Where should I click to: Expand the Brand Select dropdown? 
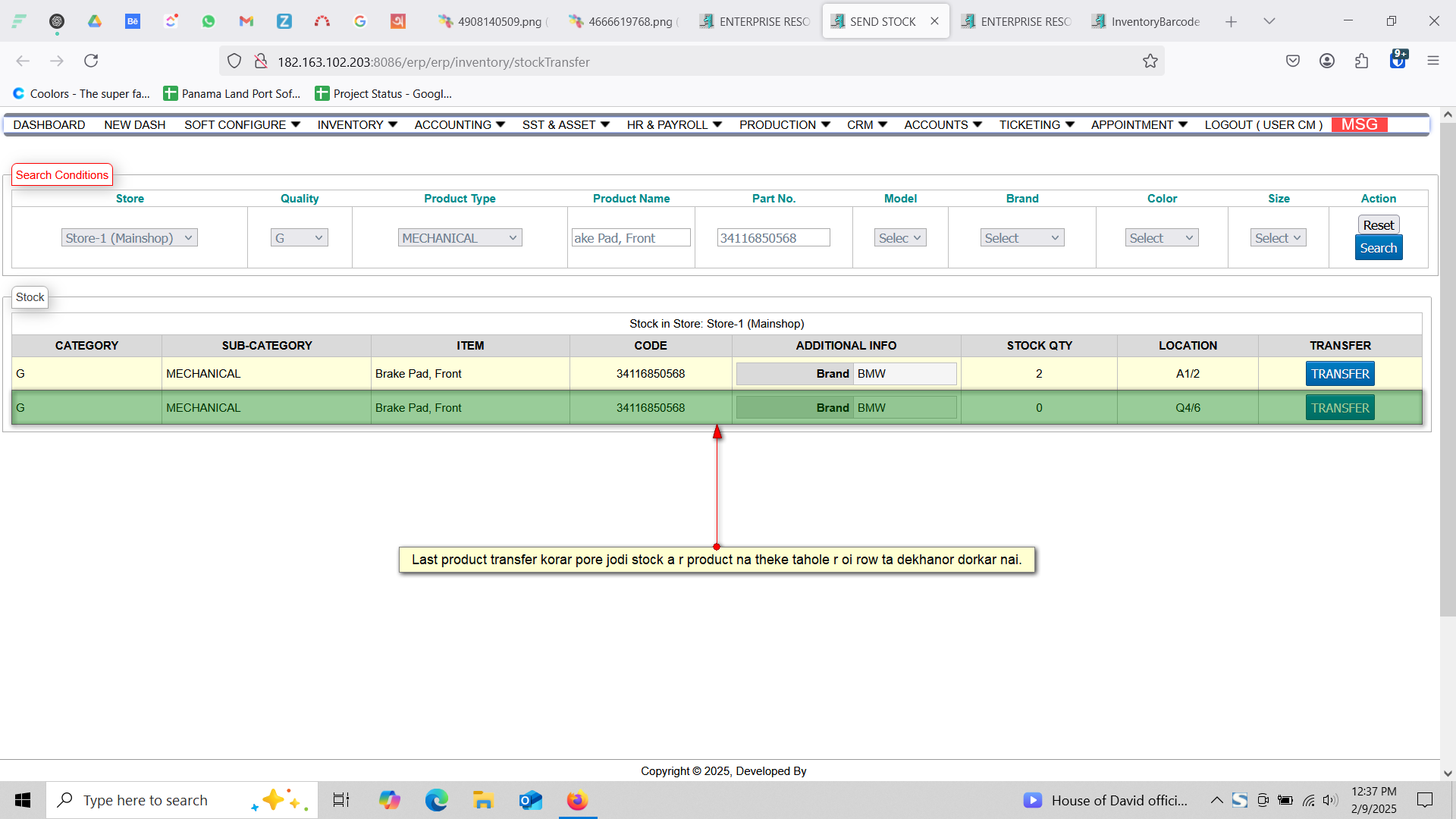(x=1021, y=238)
